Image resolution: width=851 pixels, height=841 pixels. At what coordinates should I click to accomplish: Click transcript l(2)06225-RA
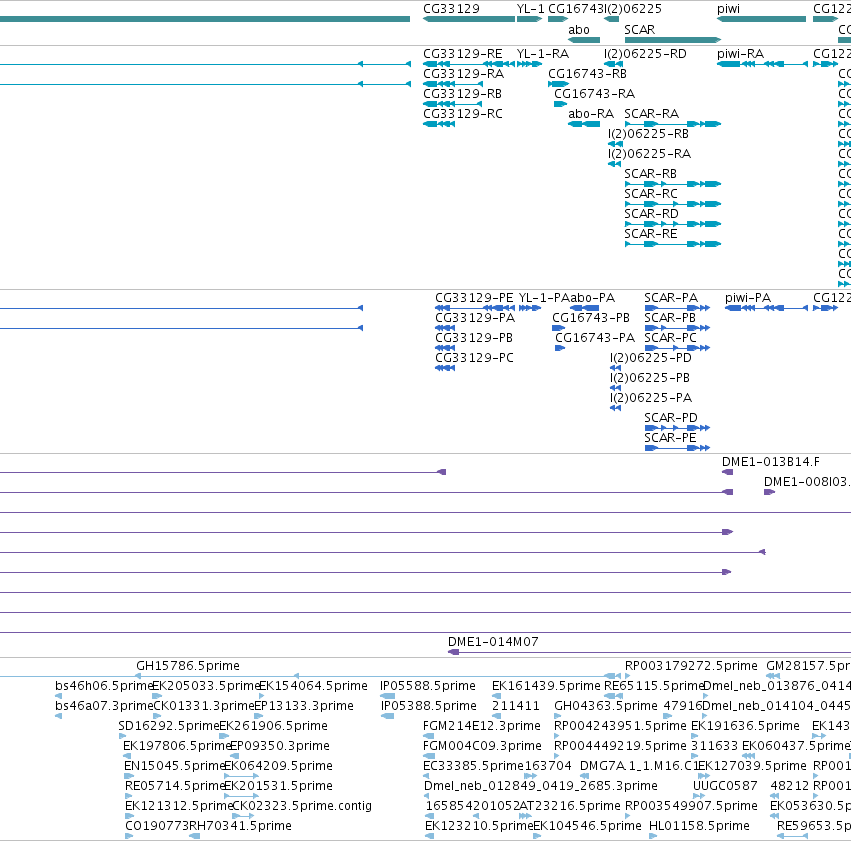point(614,164)
